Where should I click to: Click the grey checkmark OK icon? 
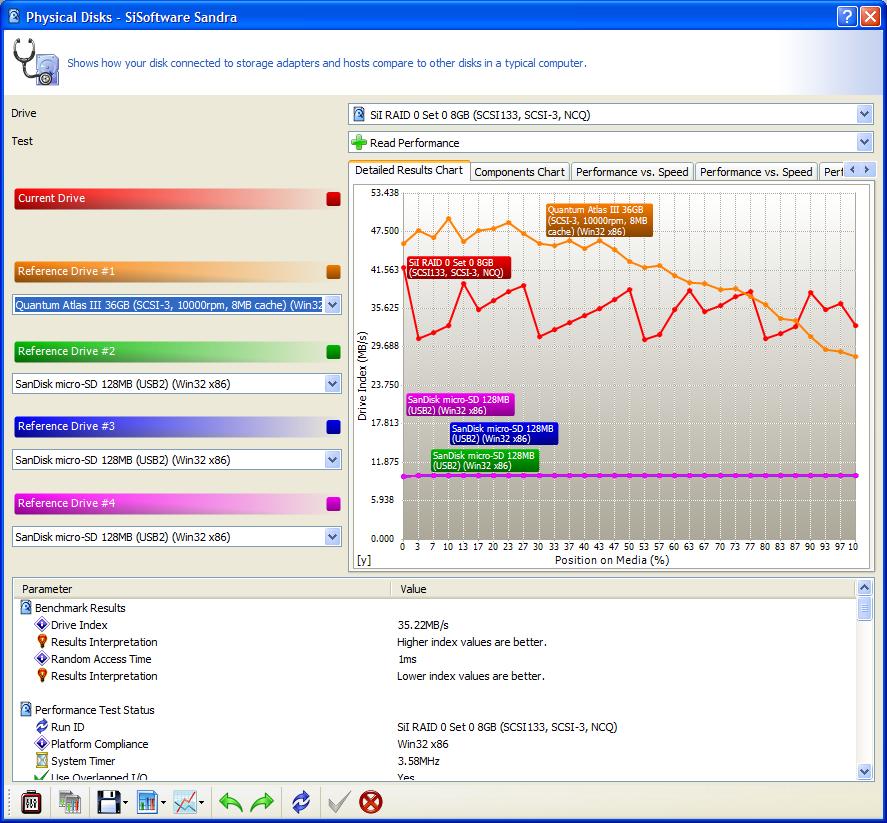pos(339,802)
